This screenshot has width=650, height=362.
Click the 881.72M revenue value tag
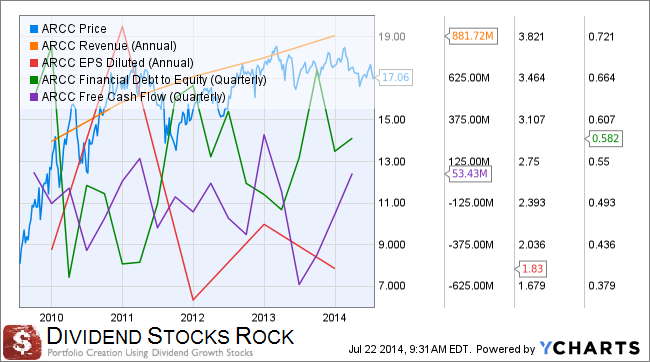click(x=472, y=36)
